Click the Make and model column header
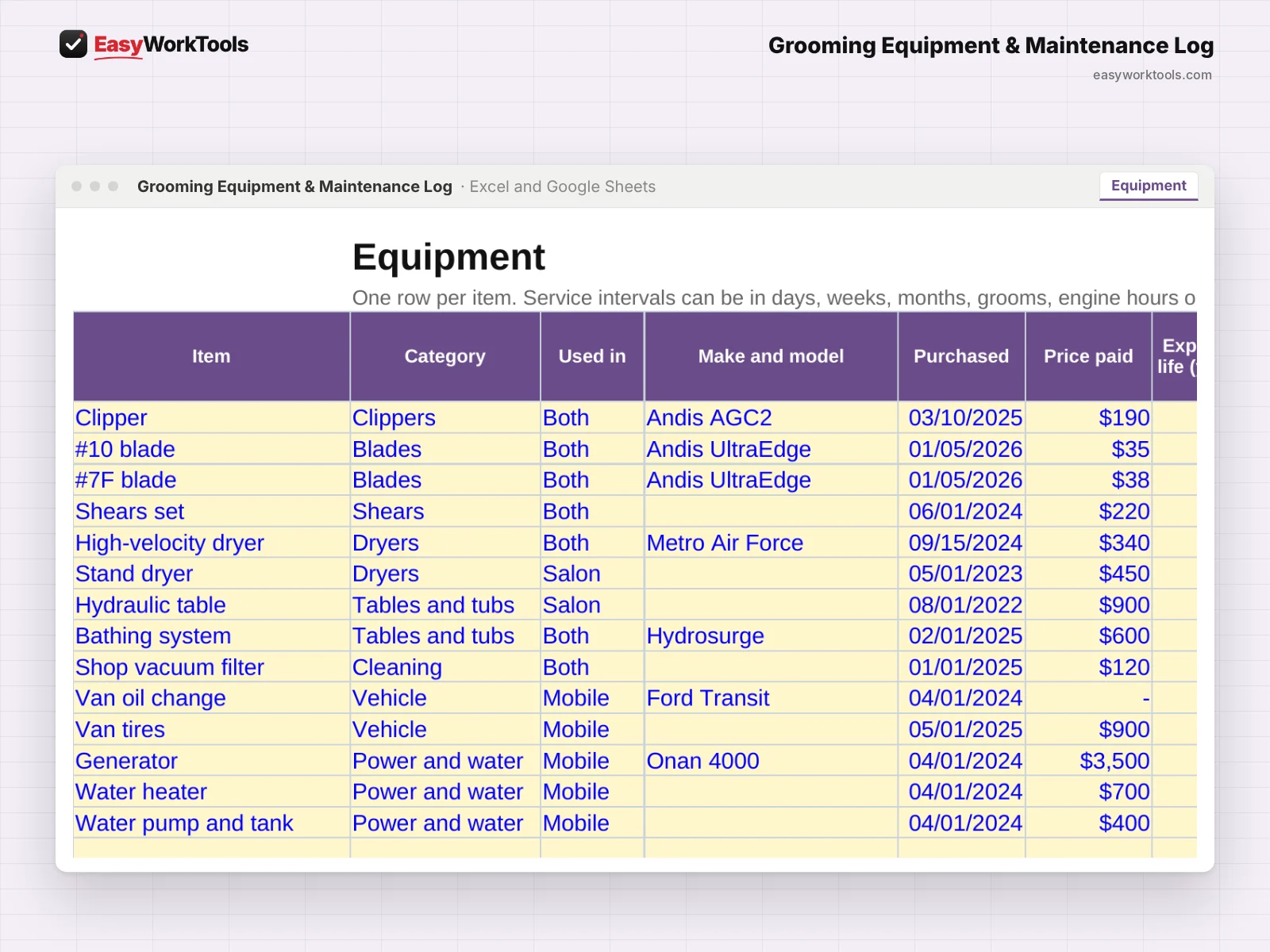The width and height of the screenshot is (1270, 952). tap(771, 356)
